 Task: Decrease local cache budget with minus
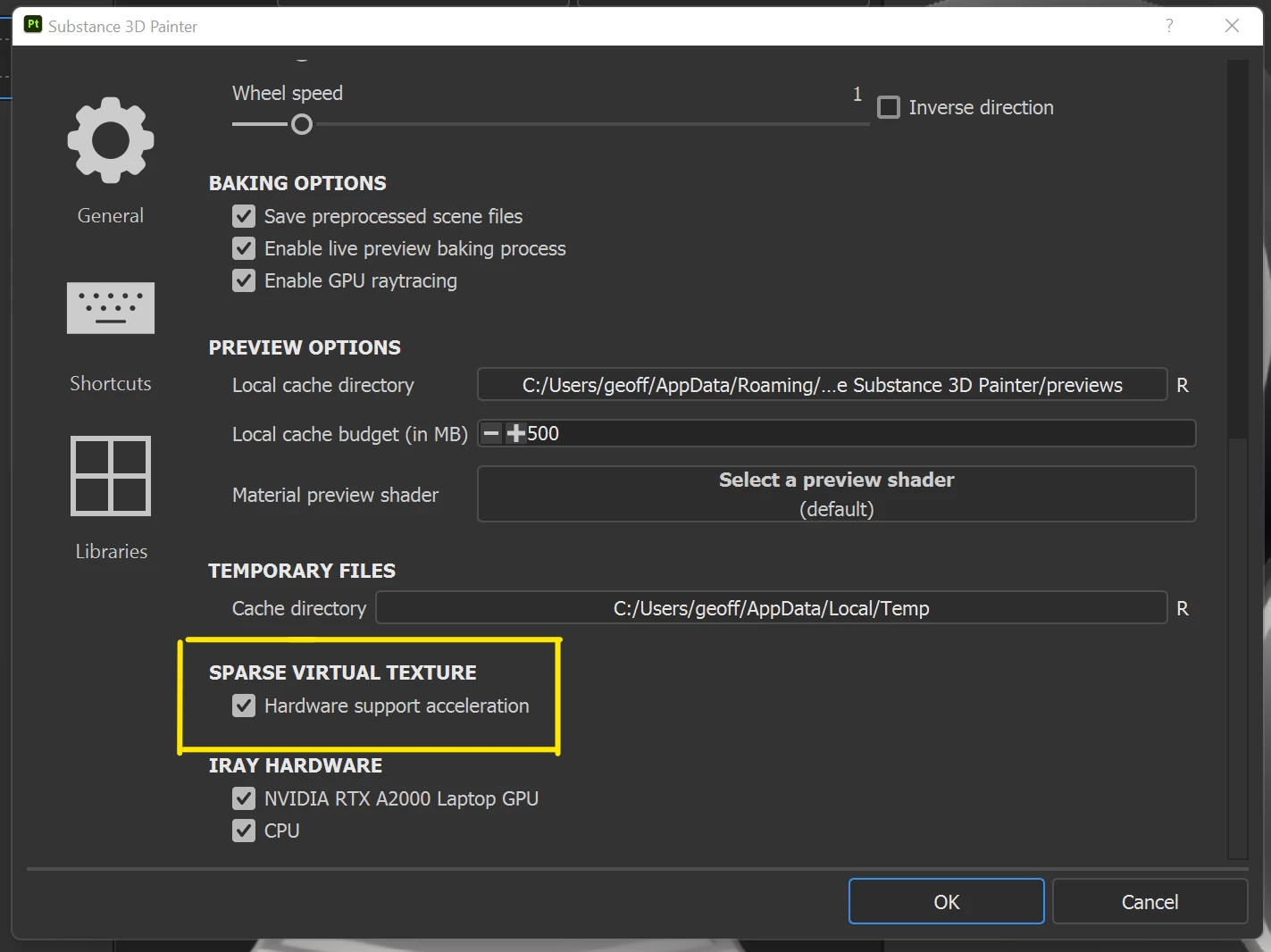491,434
